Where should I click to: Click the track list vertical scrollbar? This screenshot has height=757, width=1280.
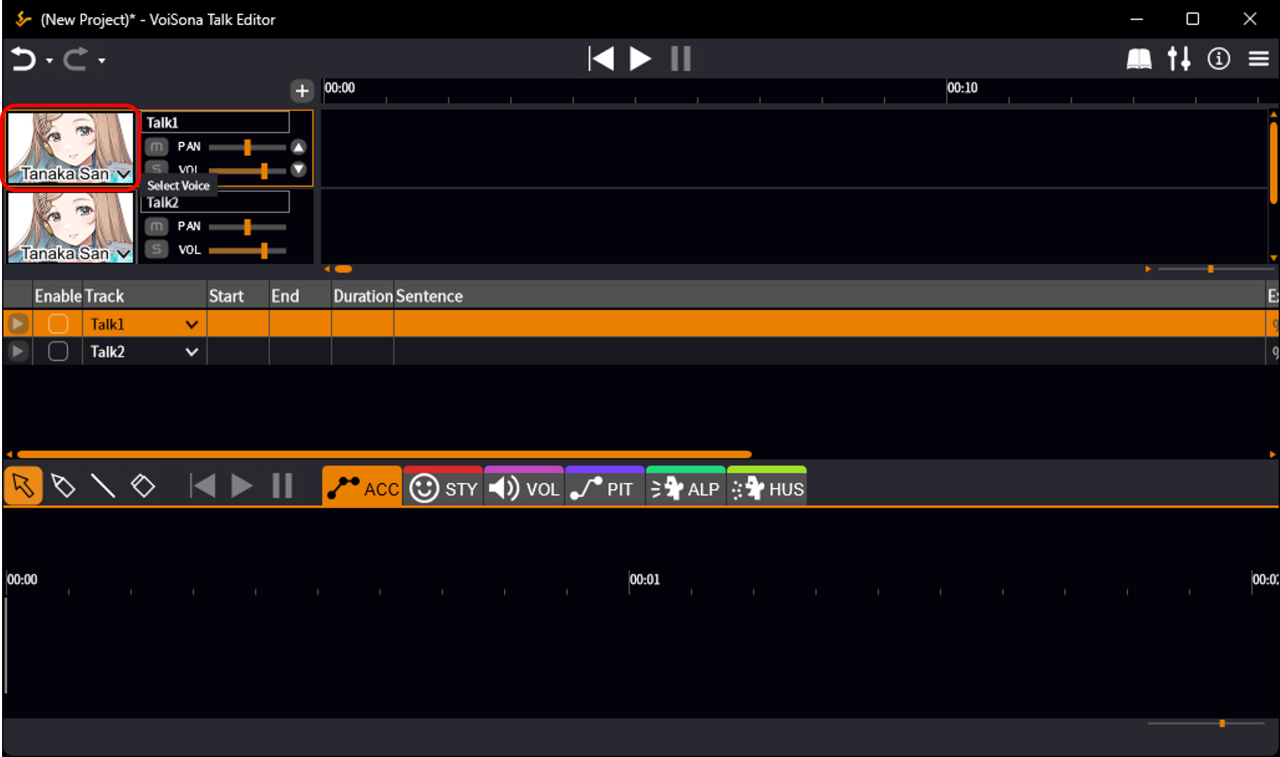pyautogui.click(x=1273, y=162)
